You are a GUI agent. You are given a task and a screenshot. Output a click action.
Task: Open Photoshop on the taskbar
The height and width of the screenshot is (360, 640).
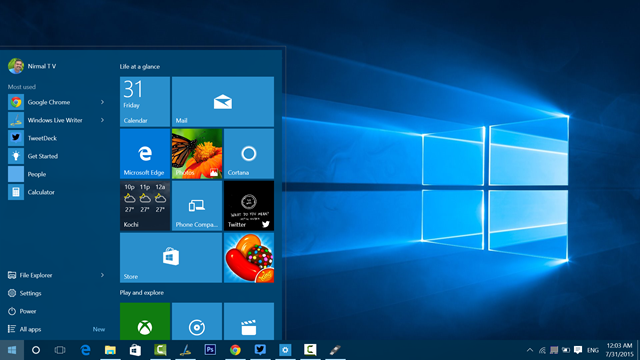210,350
